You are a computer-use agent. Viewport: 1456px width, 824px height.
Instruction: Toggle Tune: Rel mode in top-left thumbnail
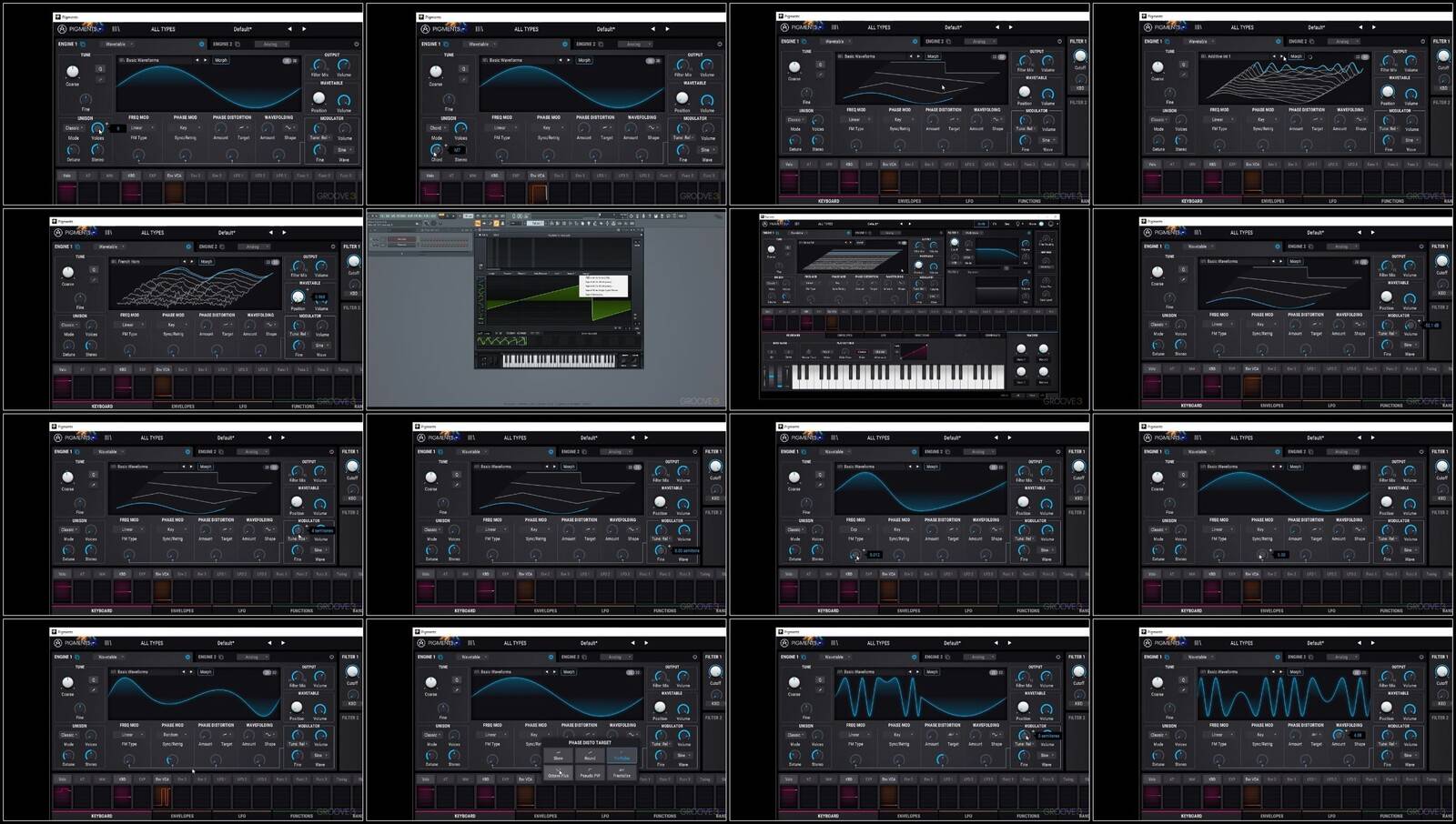pyautogui.click(x=319, y=138)
